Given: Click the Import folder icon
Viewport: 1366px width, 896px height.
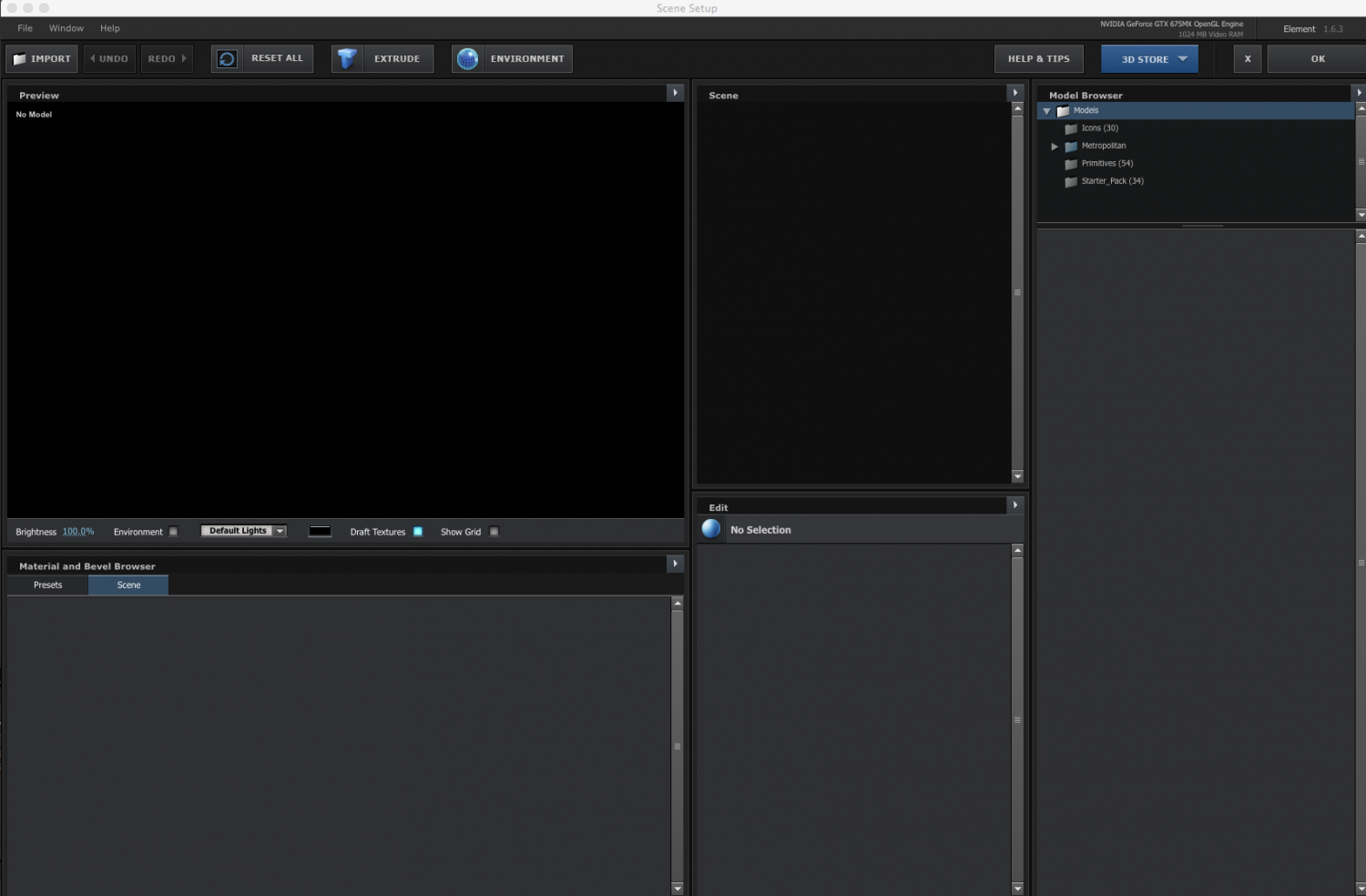Looking at the screenshot, I should point(20,59).
